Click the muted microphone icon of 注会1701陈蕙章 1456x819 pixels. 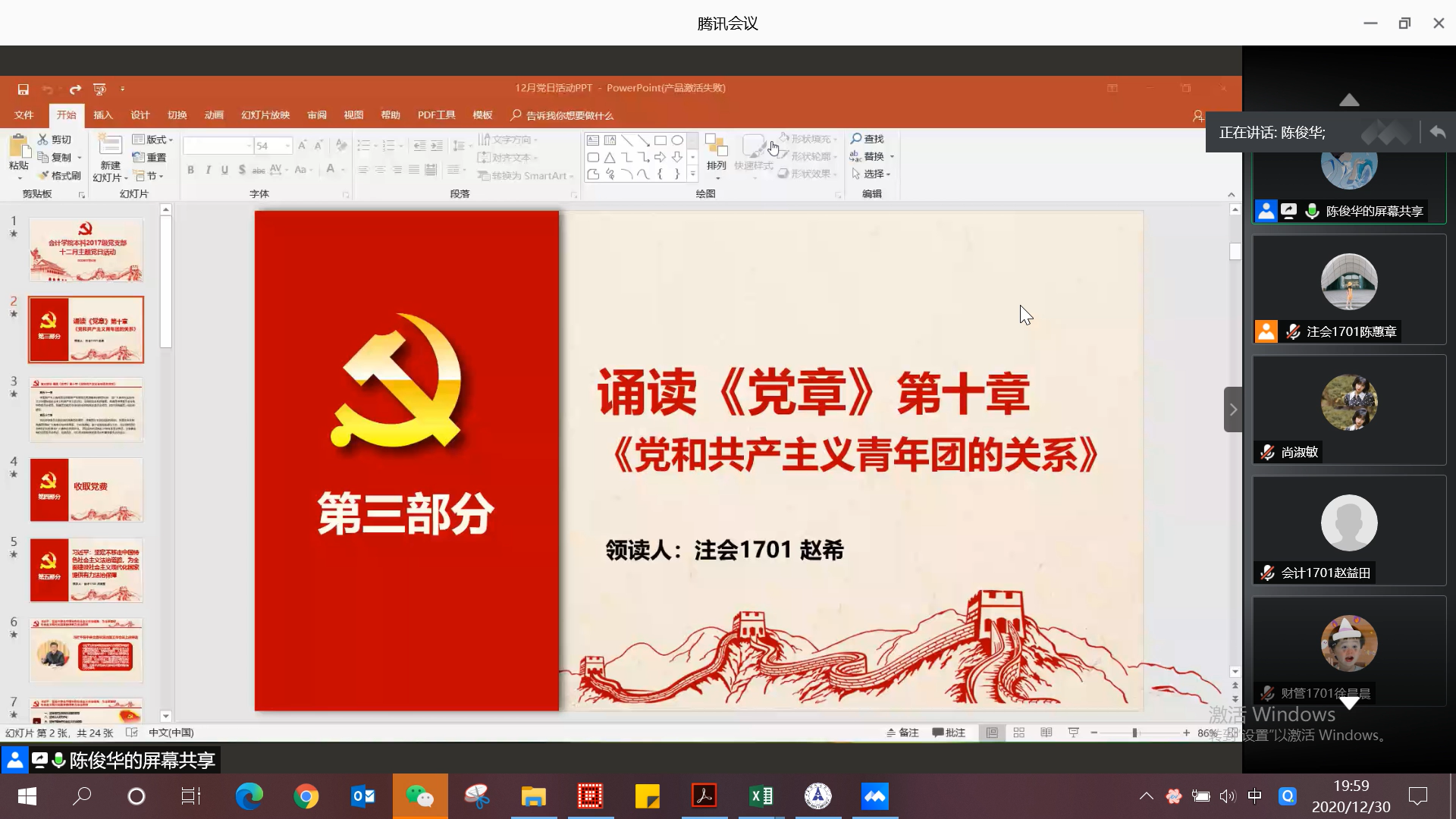pos(1294,331)
